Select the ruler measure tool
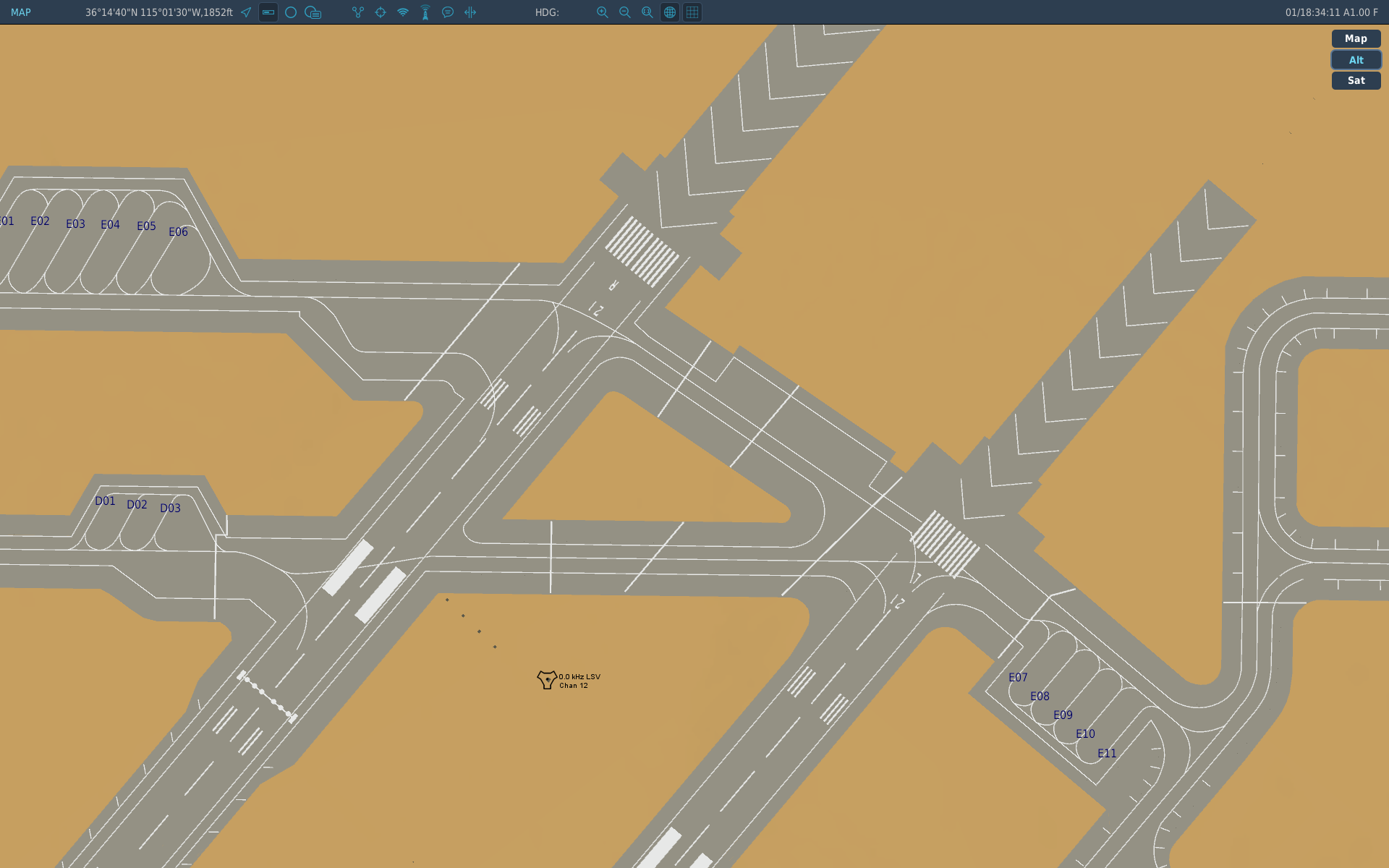The image size is (1389, 868). [x=268, y=12]
